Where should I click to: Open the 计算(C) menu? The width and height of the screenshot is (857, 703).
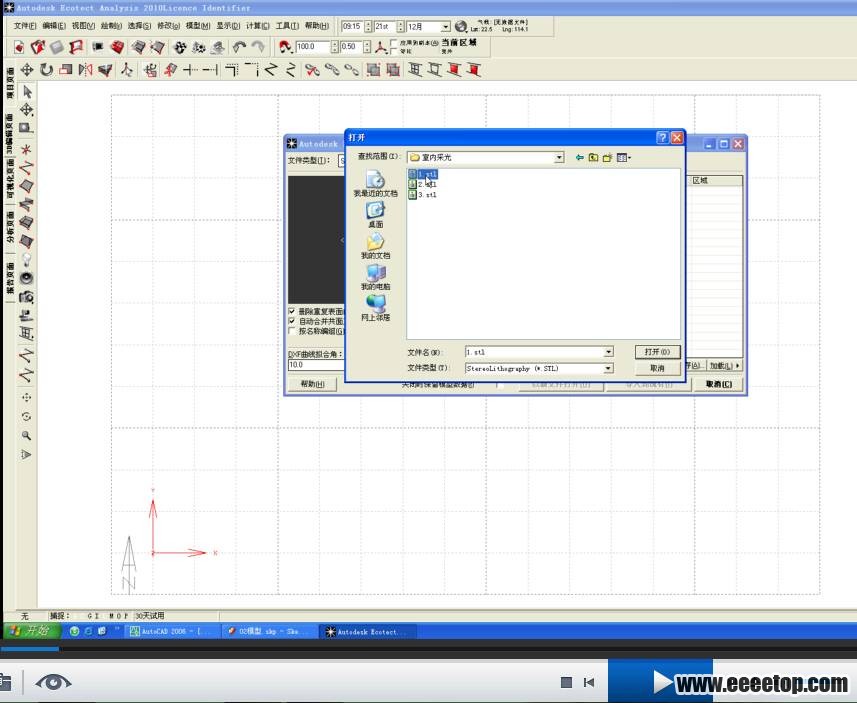pyautogui.click(x=257, y=26)
